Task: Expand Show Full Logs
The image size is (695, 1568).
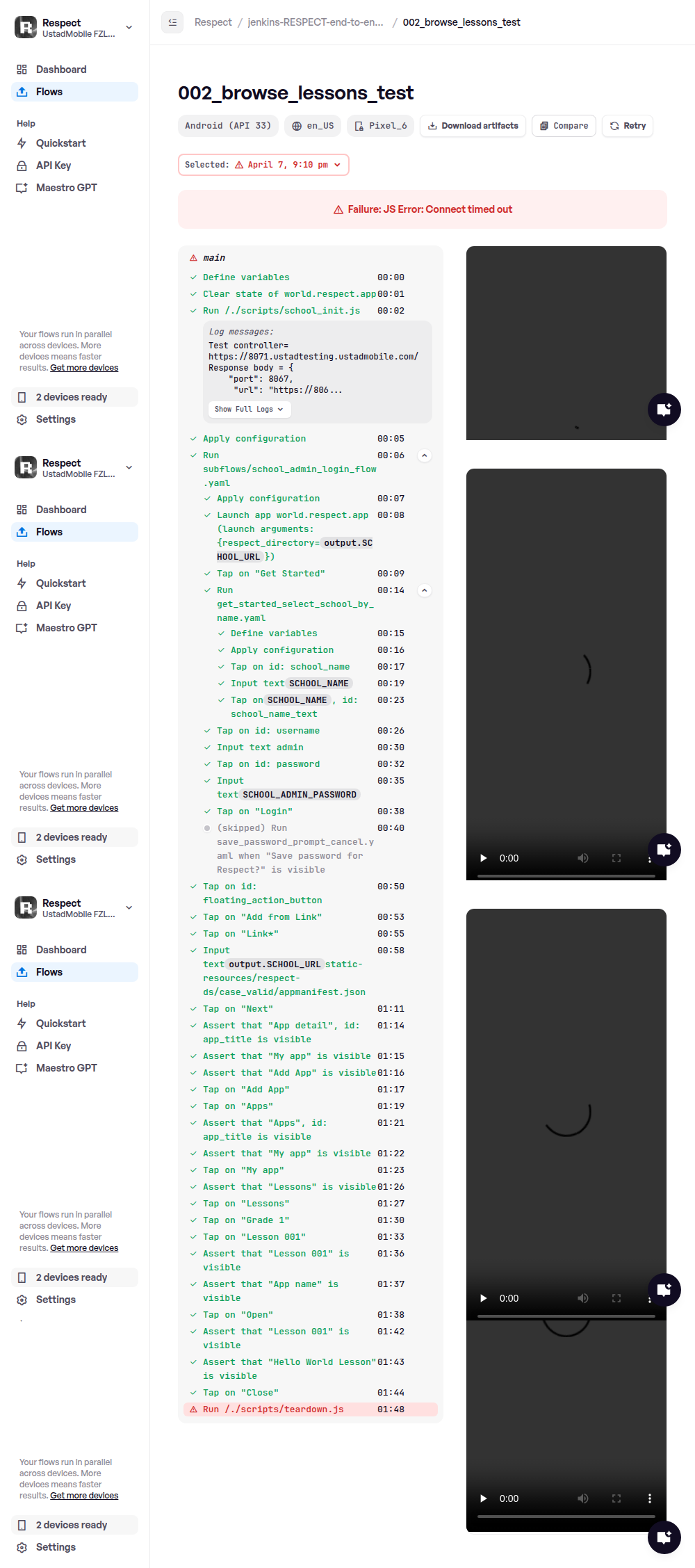Action: coord(249,410)
